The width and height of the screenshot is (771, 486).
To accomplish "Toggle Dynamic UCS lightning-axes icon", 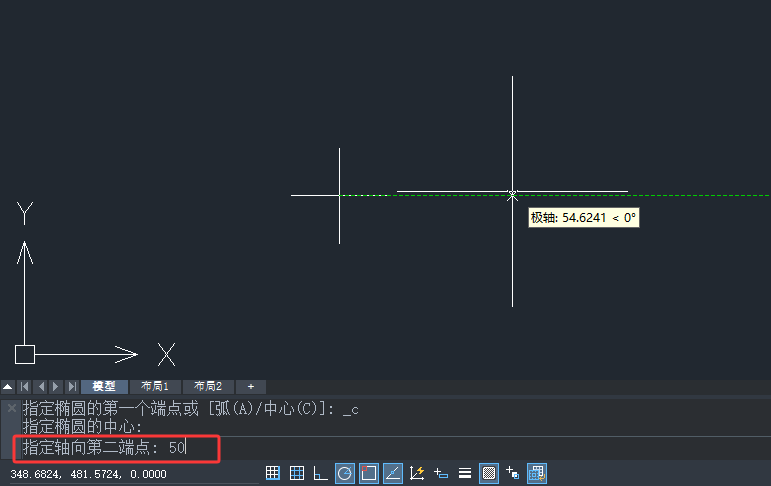I will tap(417, 473).
